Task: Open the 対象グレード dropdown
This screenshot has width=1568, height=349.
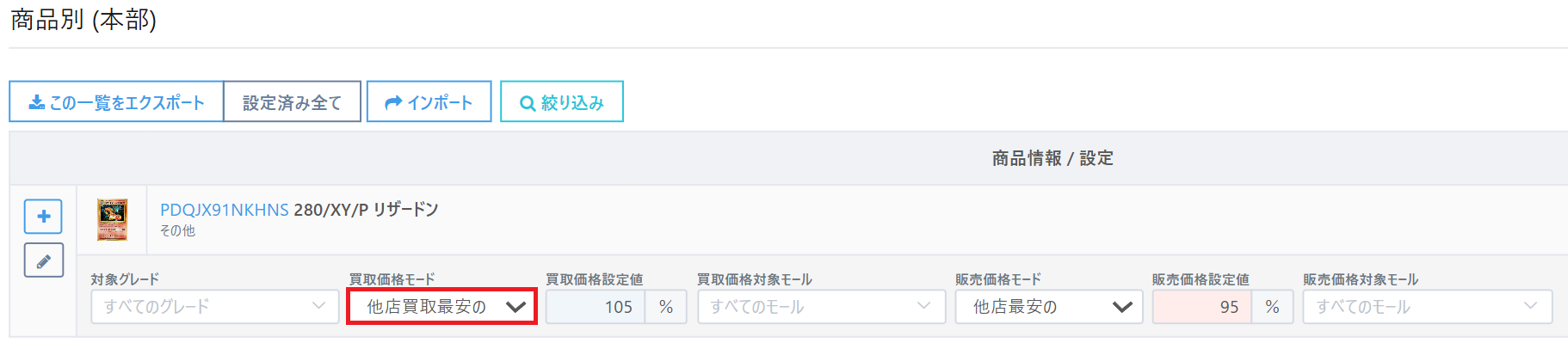Action: pyautogui.click(x=214, y=307)
